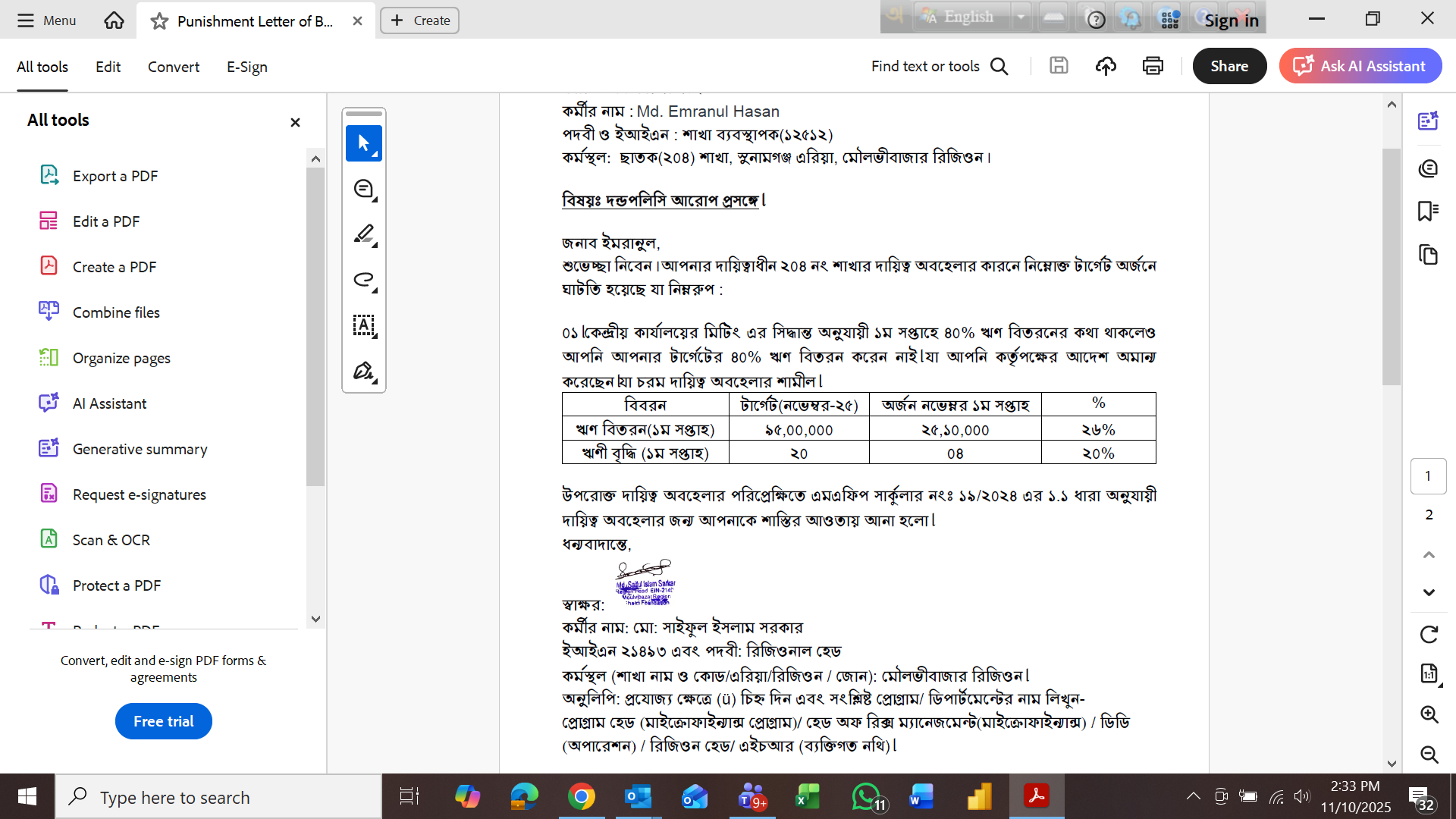
Task: Go to next page chevron
Action: click(1429, 592)
